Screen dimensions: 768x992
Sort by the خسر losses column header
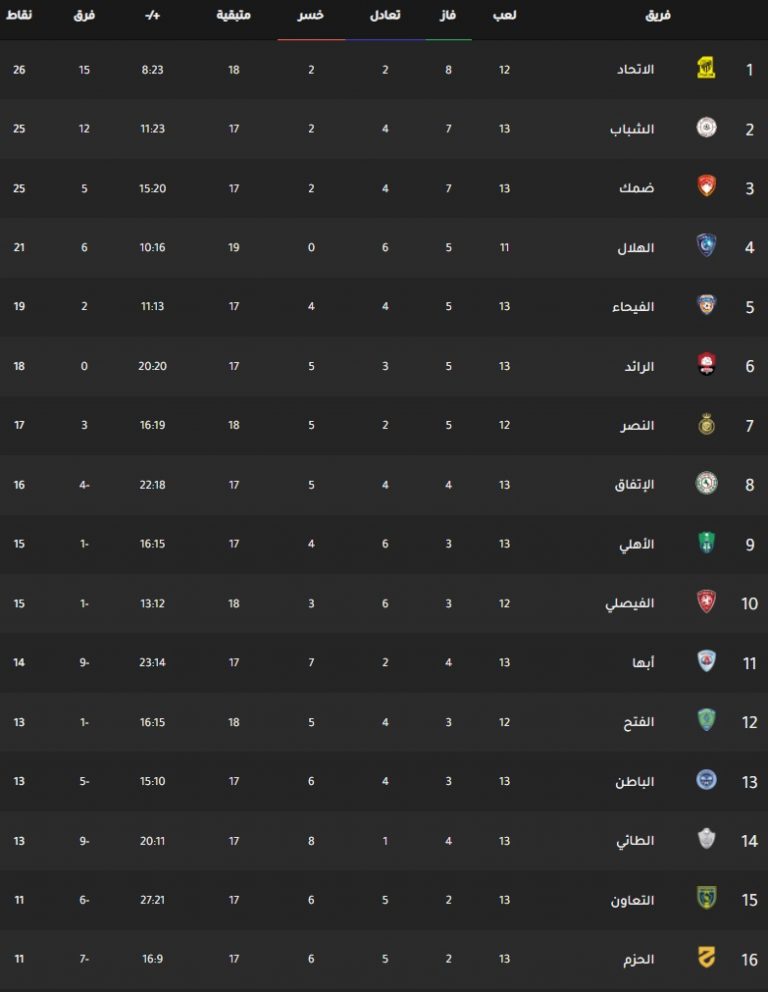point(311,15)
